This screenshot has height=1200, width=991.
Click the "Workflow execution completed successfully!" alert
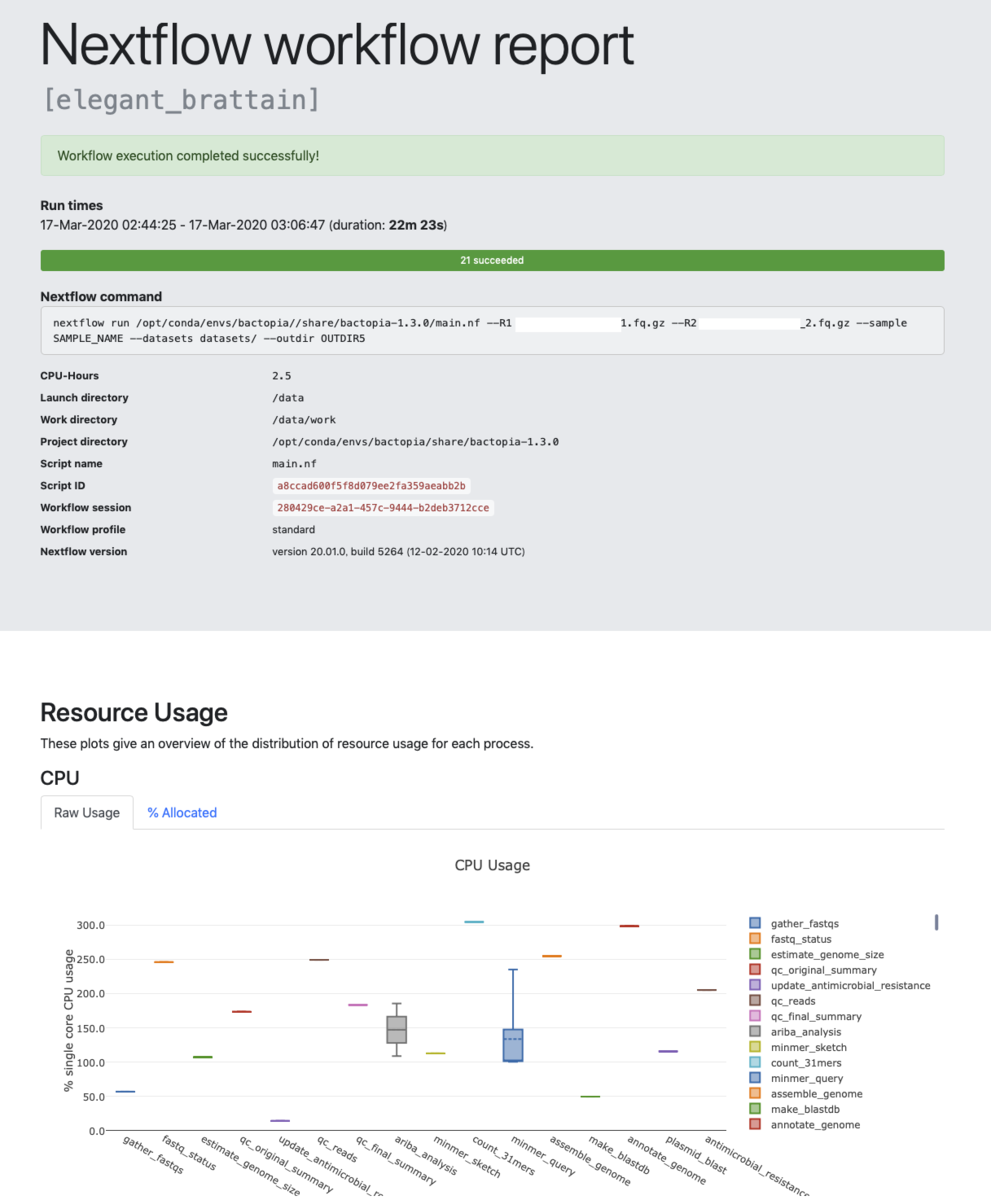click(x=492, y=156)
